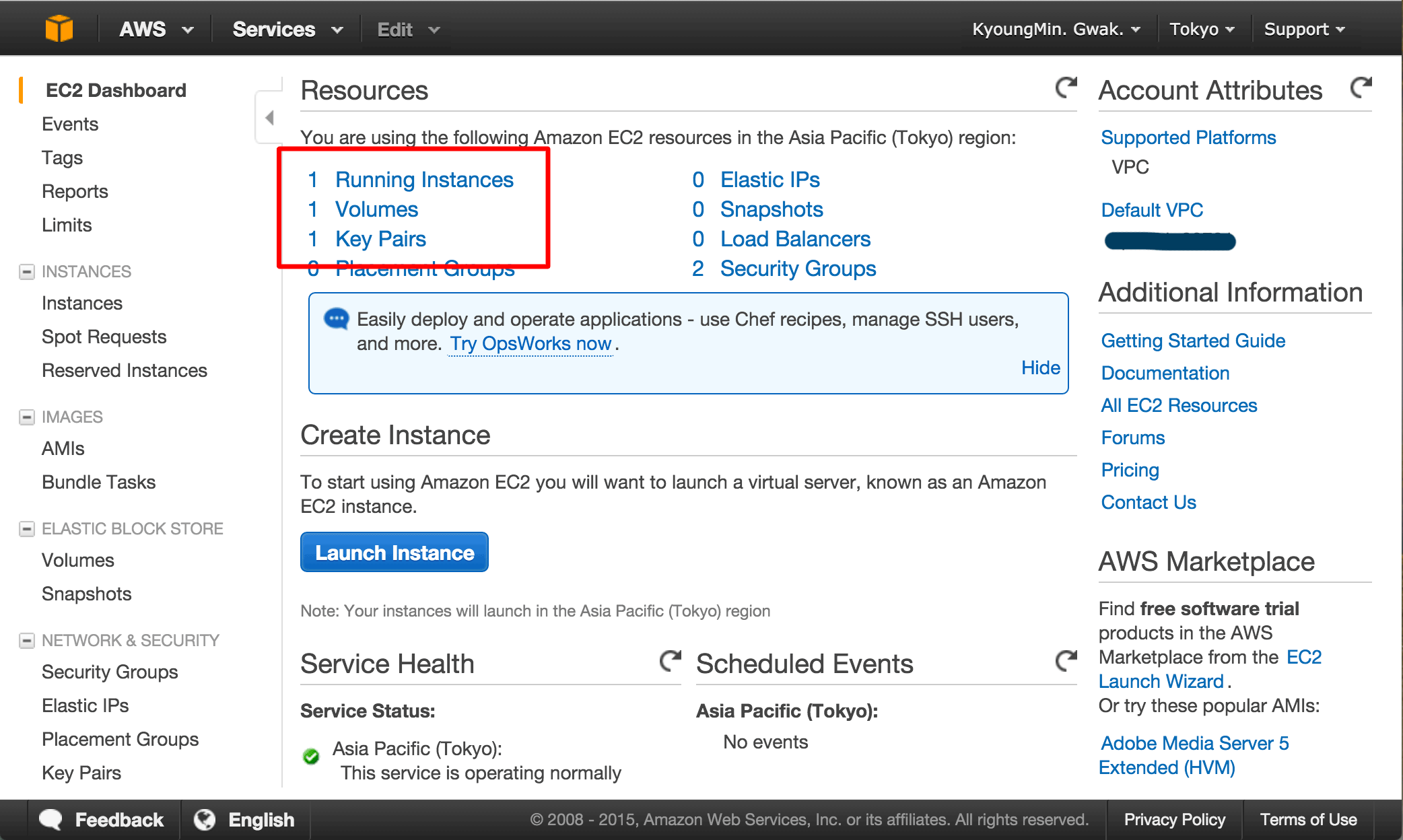Open the Support dropdown menu
Viewport: 1403px width, 840px height.
point(1305,30)
